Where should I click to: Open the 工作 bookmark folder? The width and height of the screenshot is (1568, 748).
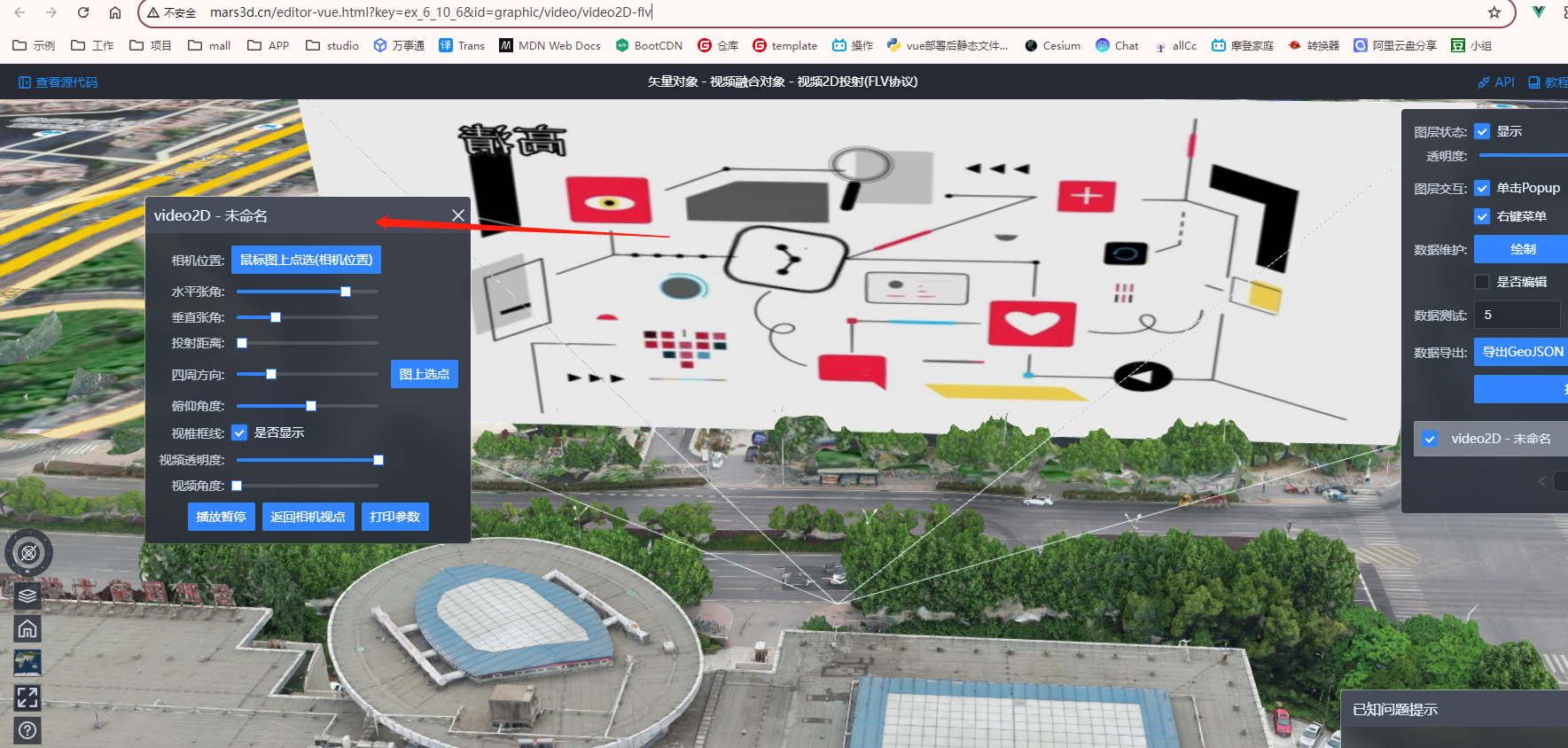[x=92, y=45]
